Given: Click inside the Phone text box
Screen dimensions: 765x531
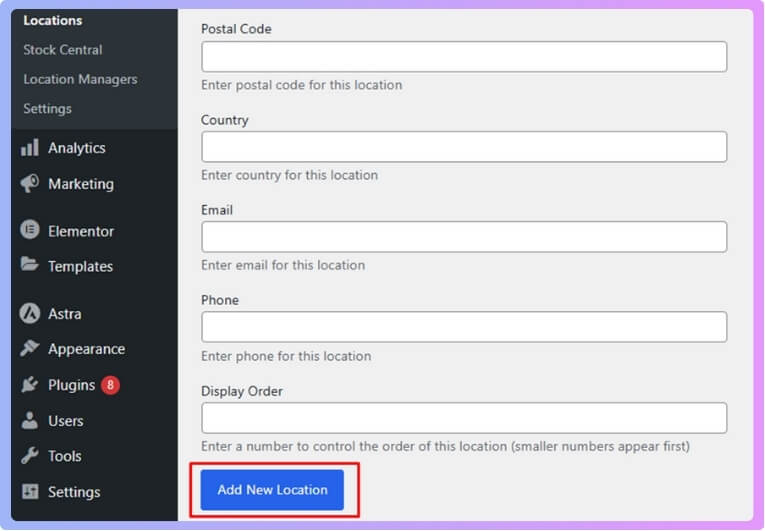Looking at the screenshot, I should (464, 327).
